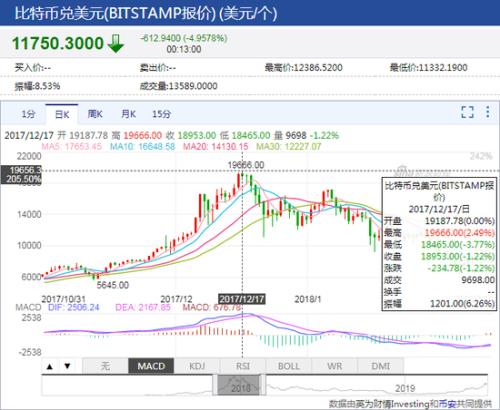
Task: Click the timeline navigator near 2019
Action: coord(405,388)
